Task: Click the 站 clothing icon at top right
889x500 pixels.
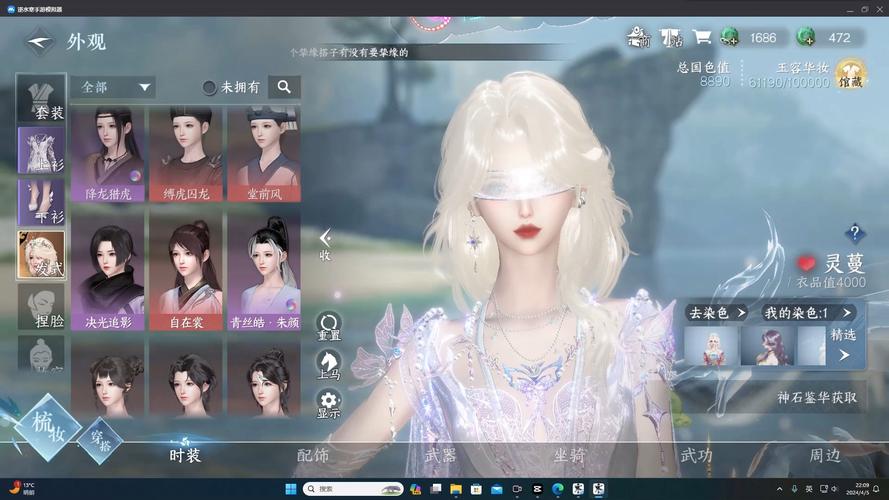Action: [x=671, y=37]
